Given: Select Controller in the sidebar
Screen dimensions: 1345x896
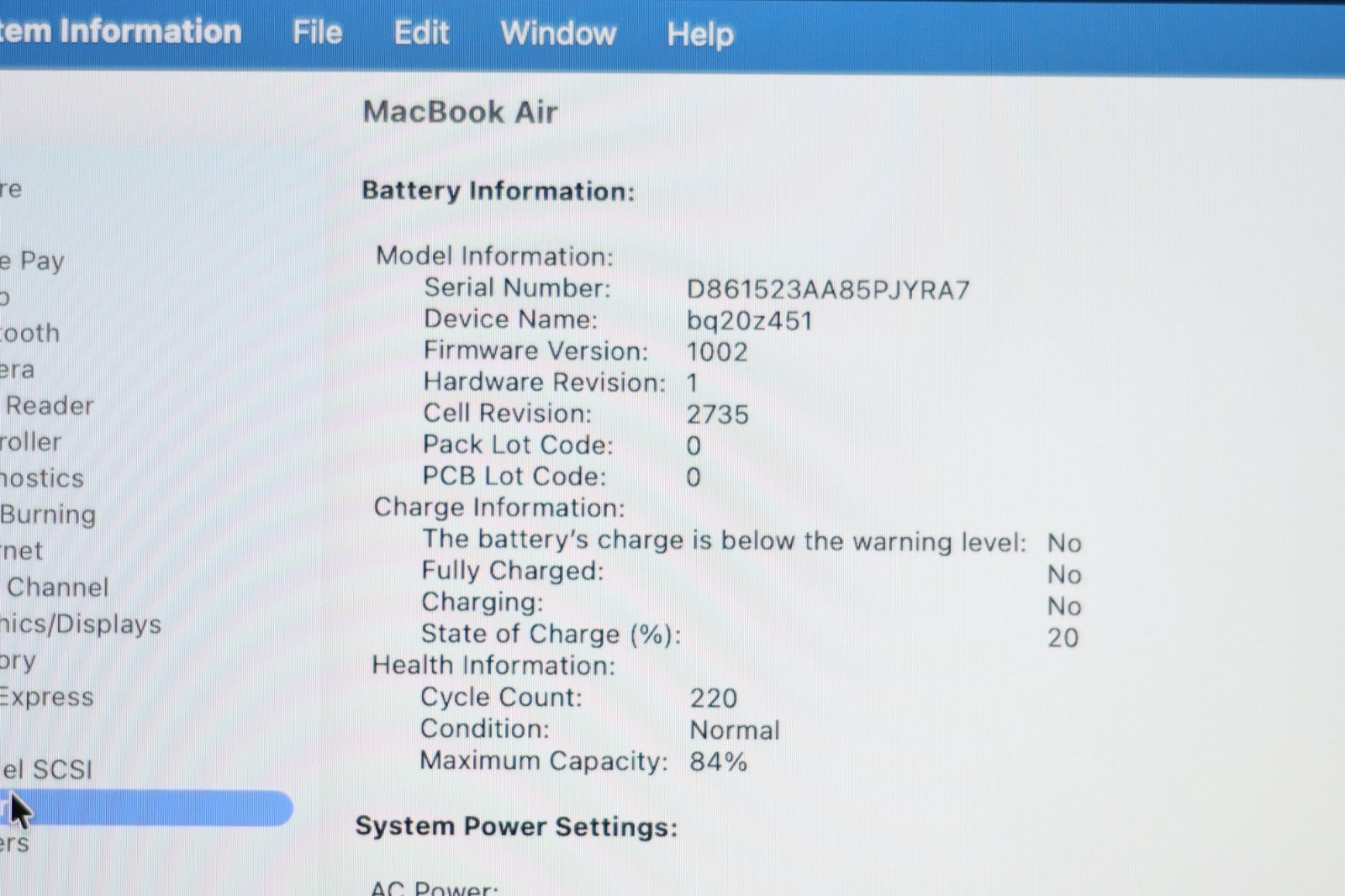Looking at the screenshot, I should (x=31, y=442).
